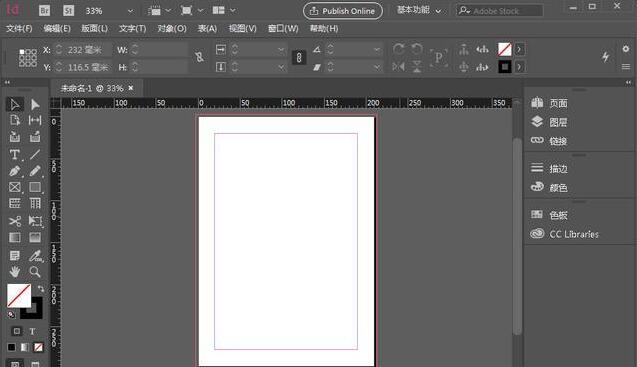Open the 页面 panel

(549, 103)
